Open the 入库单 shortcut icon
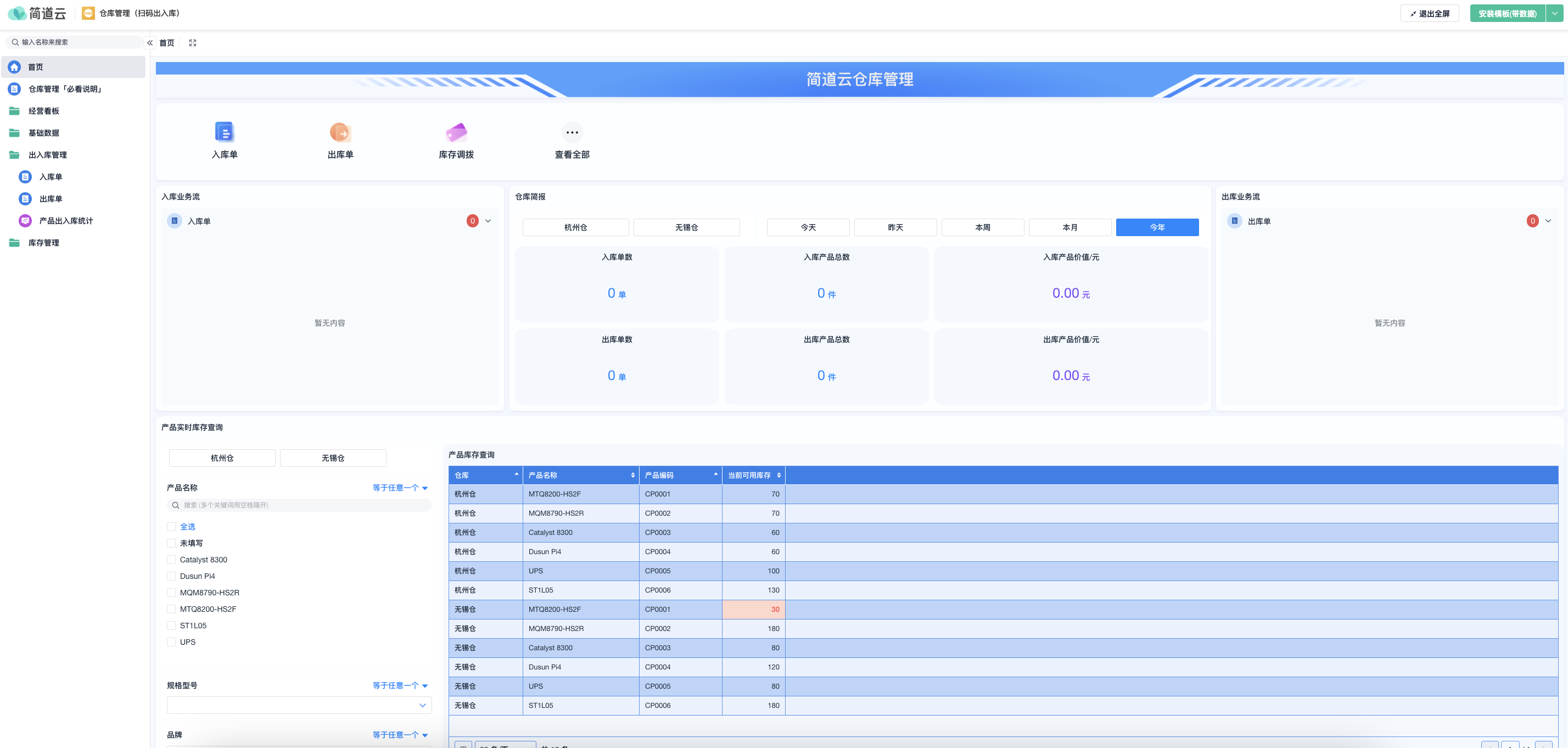The image size is (1568, 748). coord(224,132)
